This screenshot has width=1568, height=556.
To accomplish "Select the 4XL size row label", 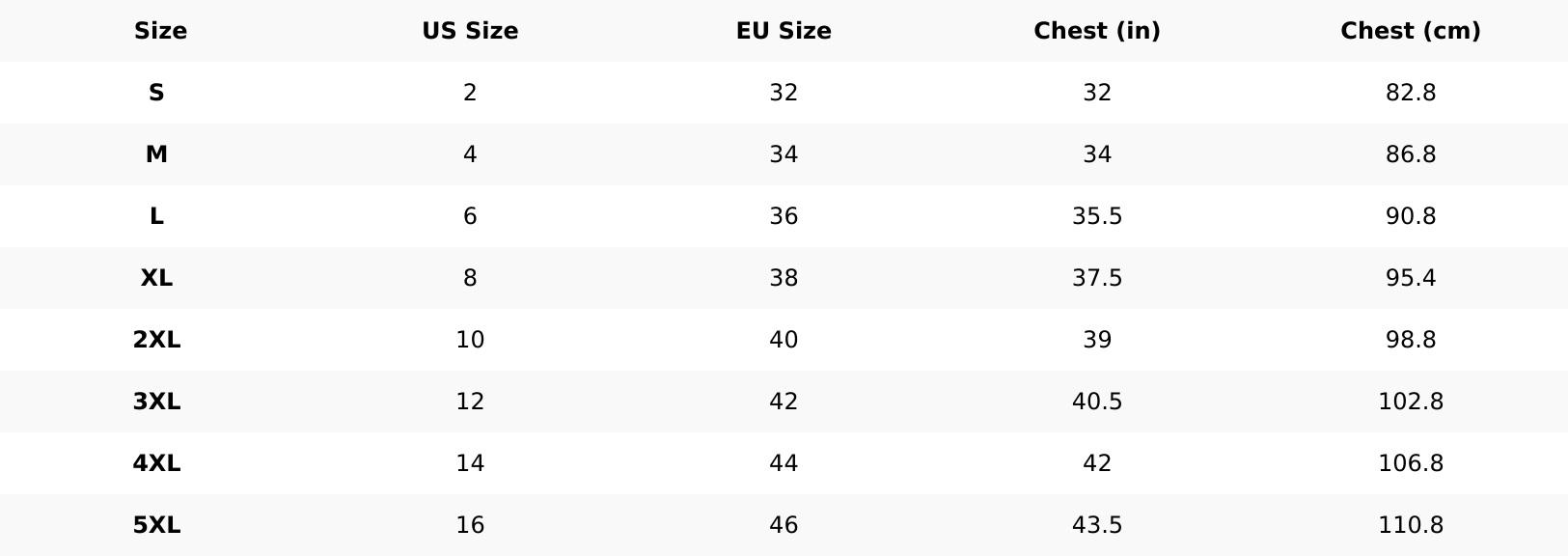I will pyautogui.click(x=156, y=463).
